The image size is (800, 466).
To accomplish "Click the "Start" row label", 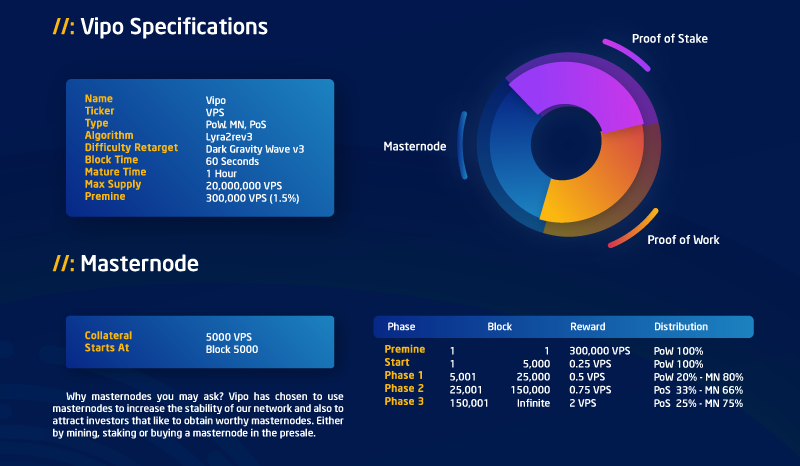I will [x=397, y=362].
